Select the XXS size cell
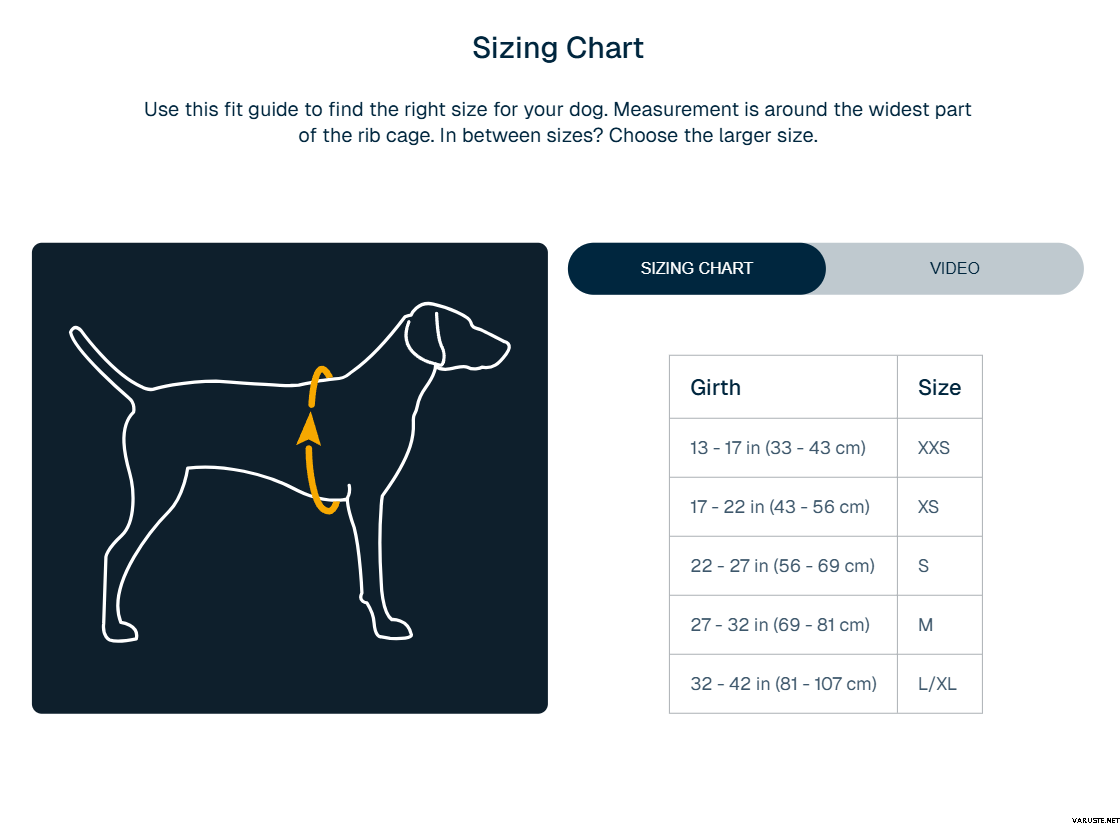1120x823 pixels. [934, 447]
